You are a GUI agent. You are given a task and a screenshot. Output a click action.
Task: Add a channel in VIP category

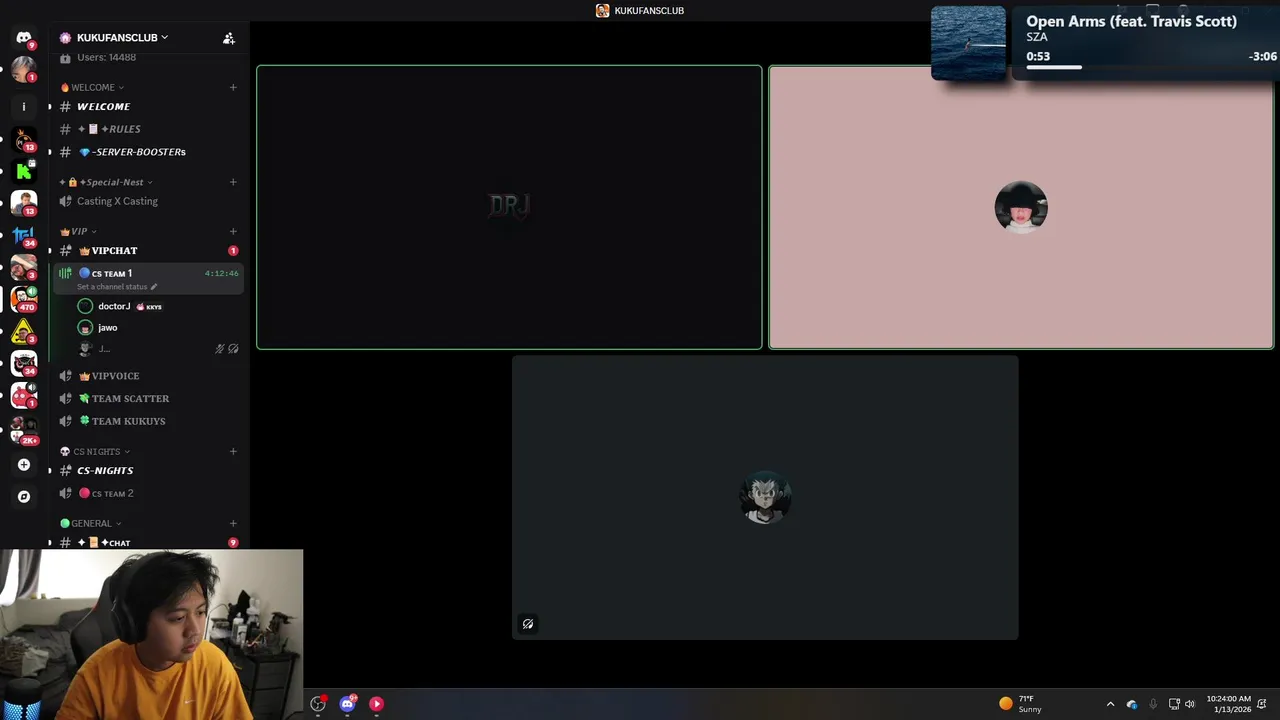pyautogui.click(x=233, y=231)
